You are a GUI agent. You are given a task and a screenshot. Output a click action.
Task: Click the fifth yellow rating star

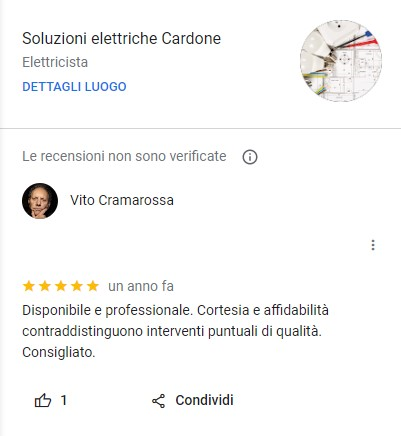93,286
